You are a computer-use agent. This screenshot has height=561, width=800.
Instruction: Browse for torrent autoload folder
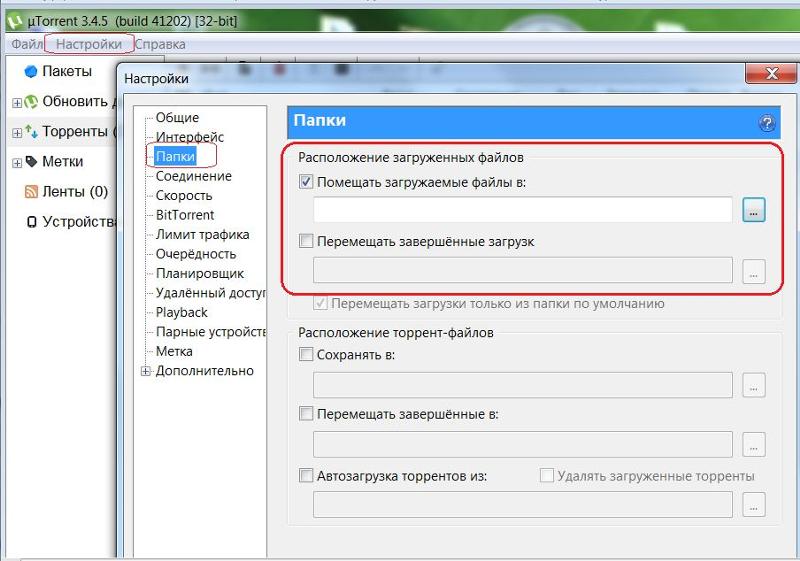754,505
